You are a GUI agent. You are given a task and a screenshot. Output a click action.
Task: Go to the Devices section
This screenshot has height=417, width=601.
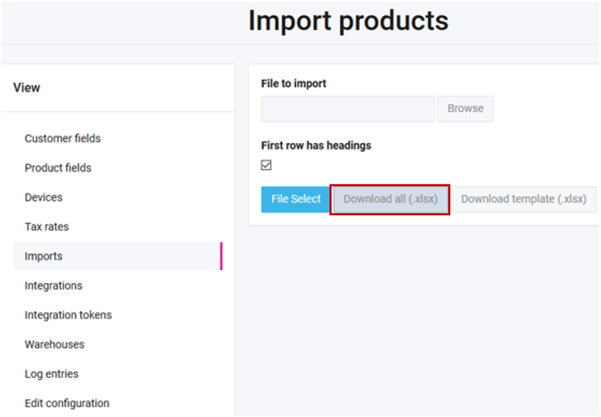[43, 197]
